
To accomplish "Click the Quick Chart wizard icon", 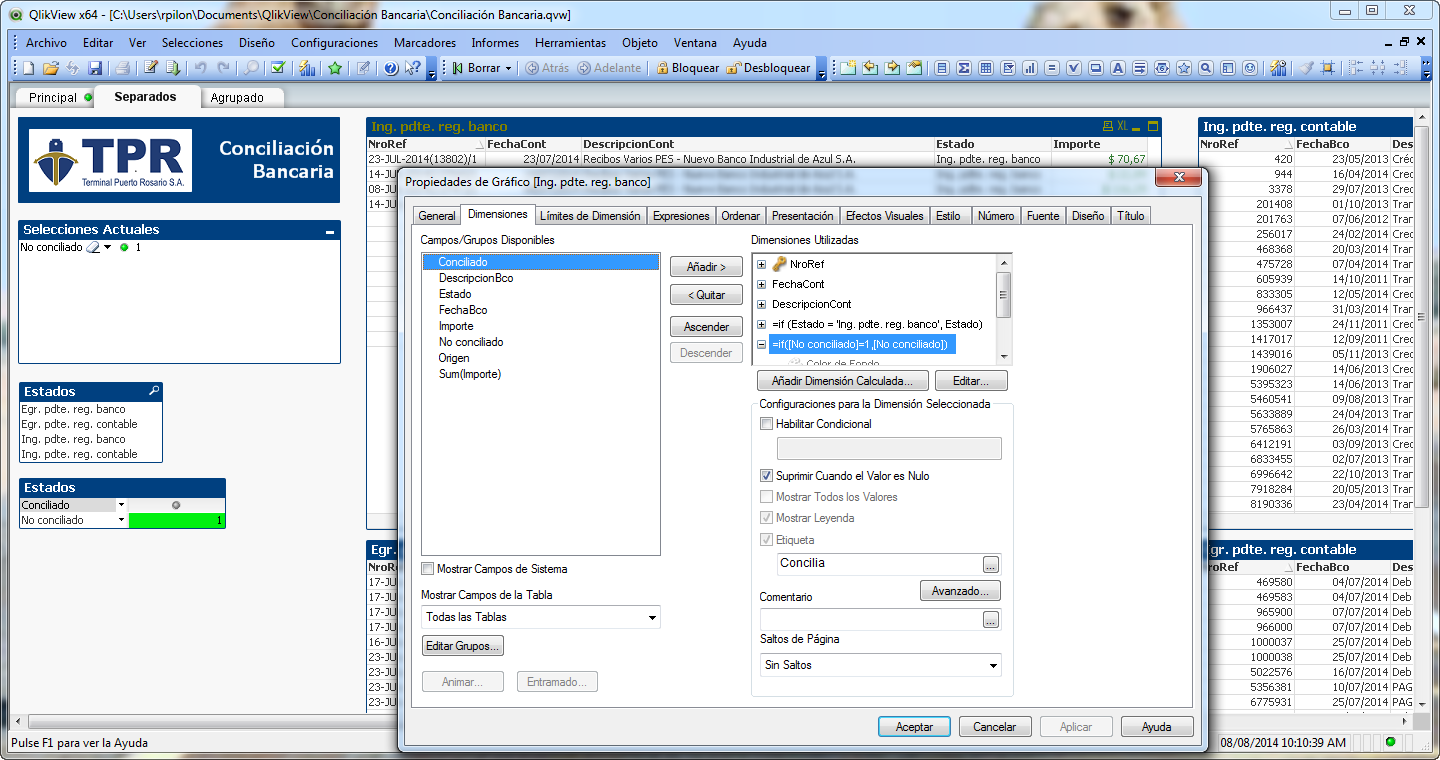I will click(307, 68).
